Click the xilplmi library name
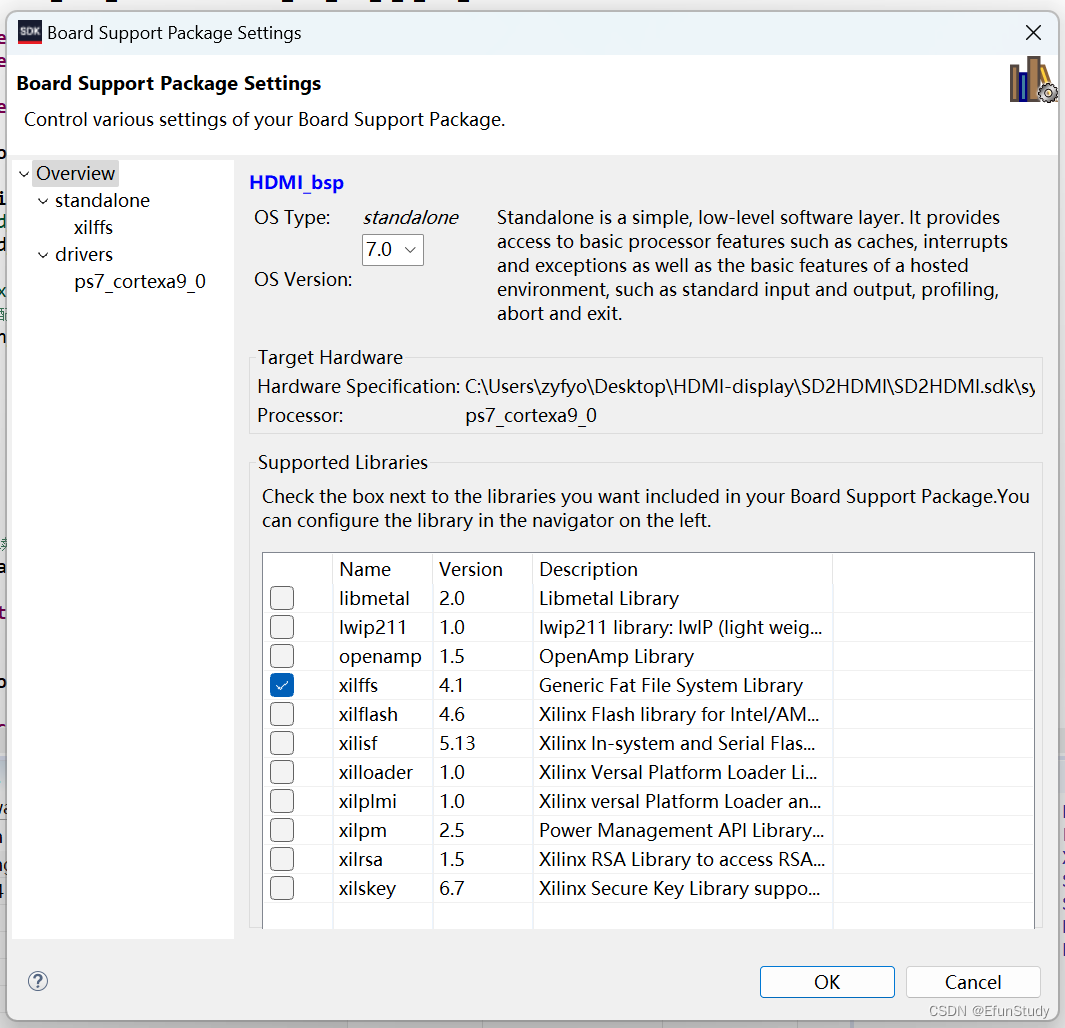 tap(367, 802)
